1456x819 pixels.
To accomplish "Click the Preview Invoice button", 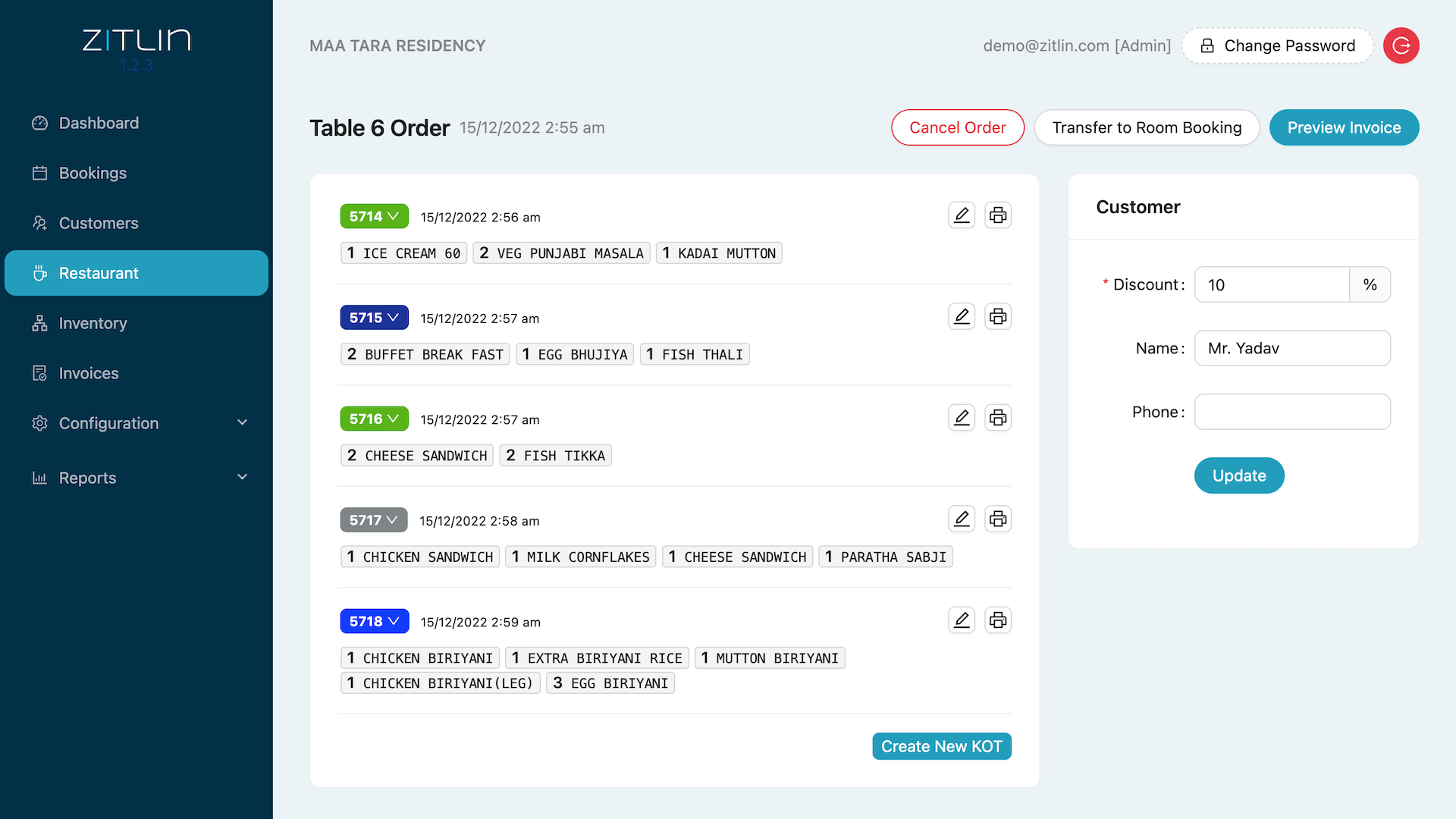I will (x=1343, y=127).
